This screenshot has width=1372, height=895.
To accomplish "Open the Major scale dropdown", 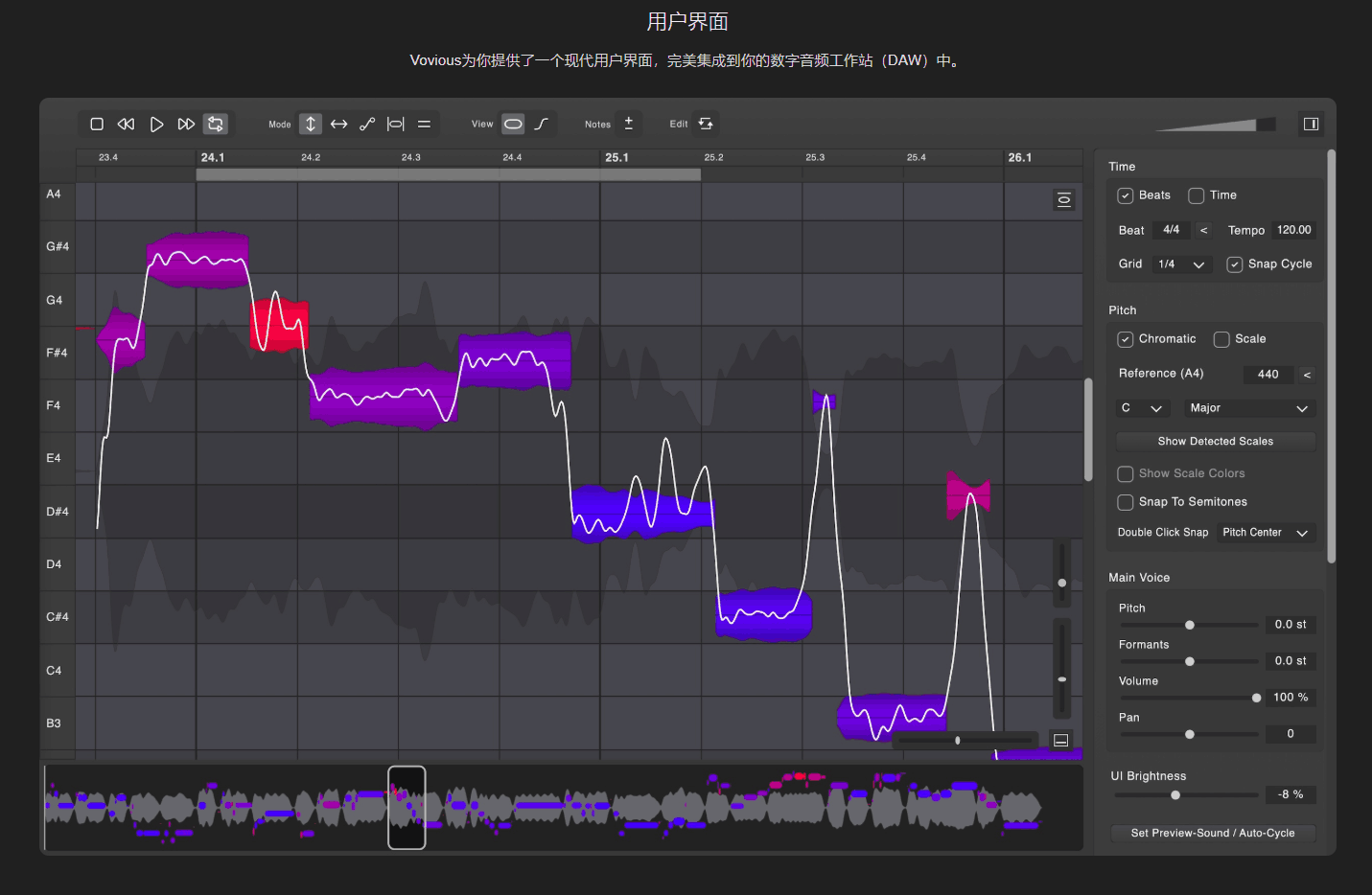I will 1249,407.
